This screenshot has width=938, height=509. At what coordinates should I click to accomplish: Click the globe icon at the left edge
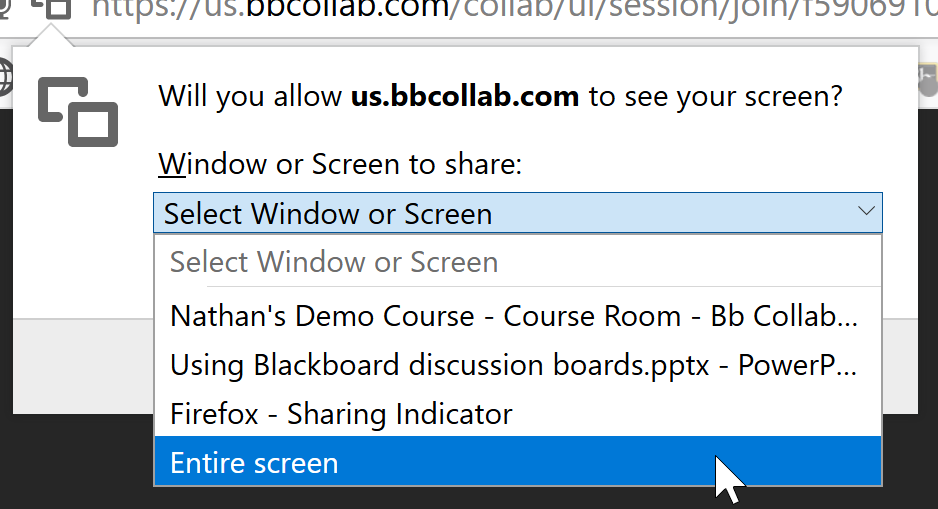[5, 77]
